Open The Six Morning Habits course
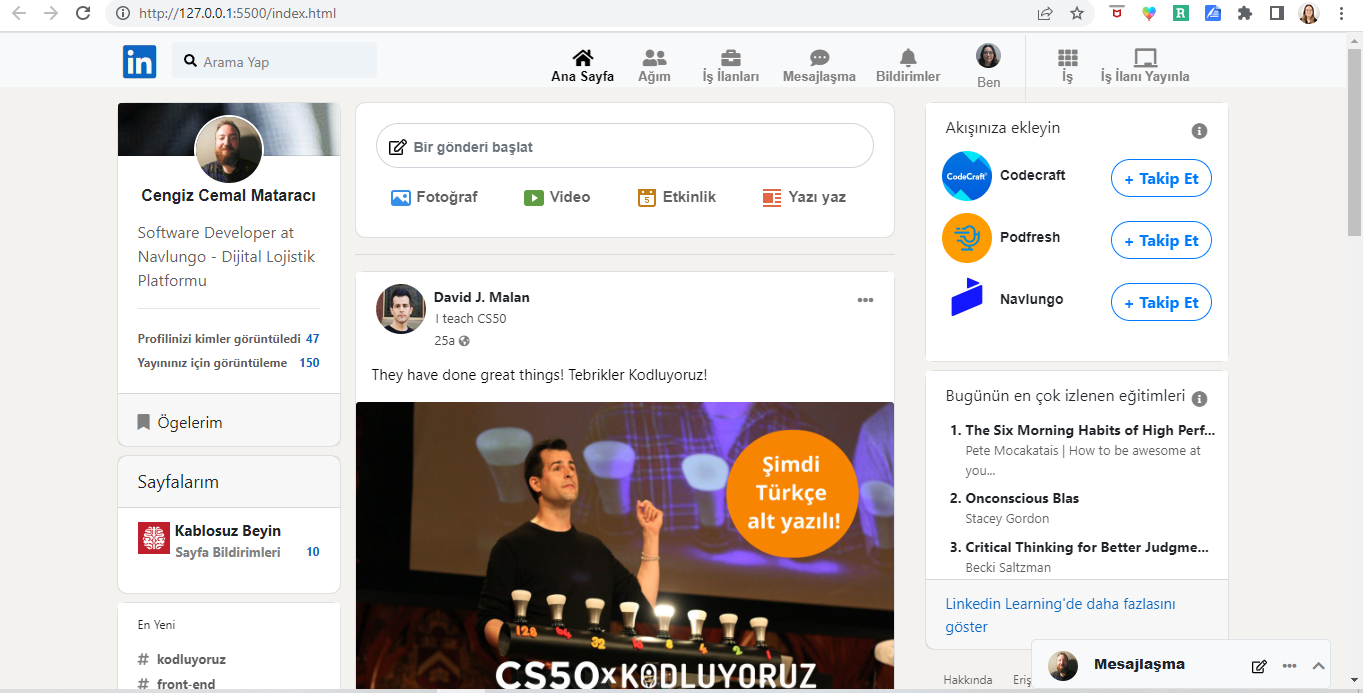The height and width of the screenshot is (693, 1363). pyautogui.click(x=1090, y=430)
